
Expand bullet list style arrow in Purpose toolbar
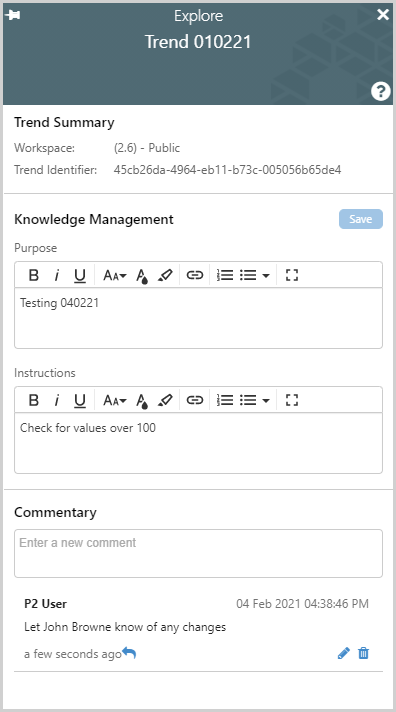point(266,275)
